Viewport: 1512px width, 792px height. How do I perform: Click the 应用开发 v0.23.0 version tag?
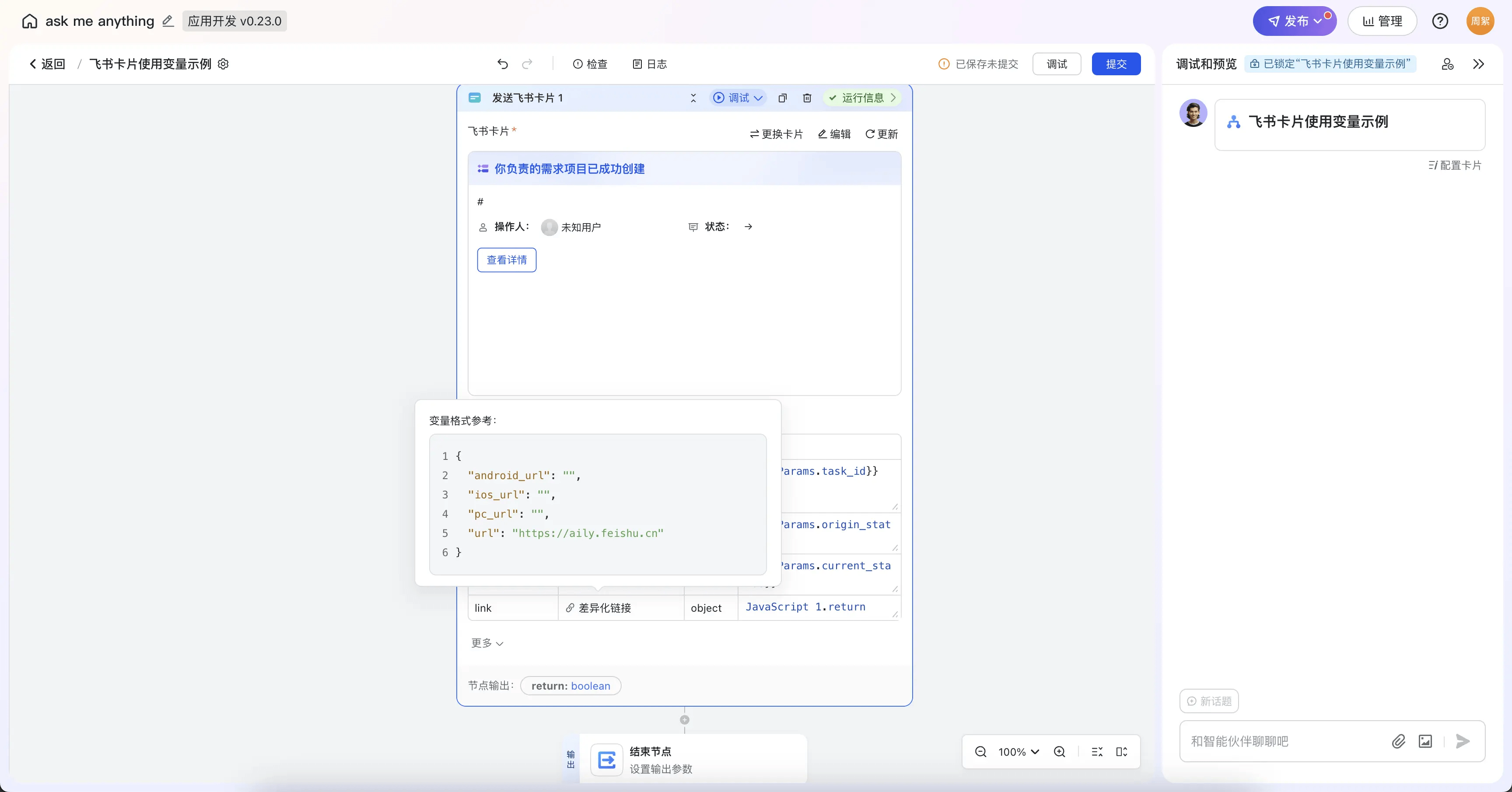coord(234,21)
